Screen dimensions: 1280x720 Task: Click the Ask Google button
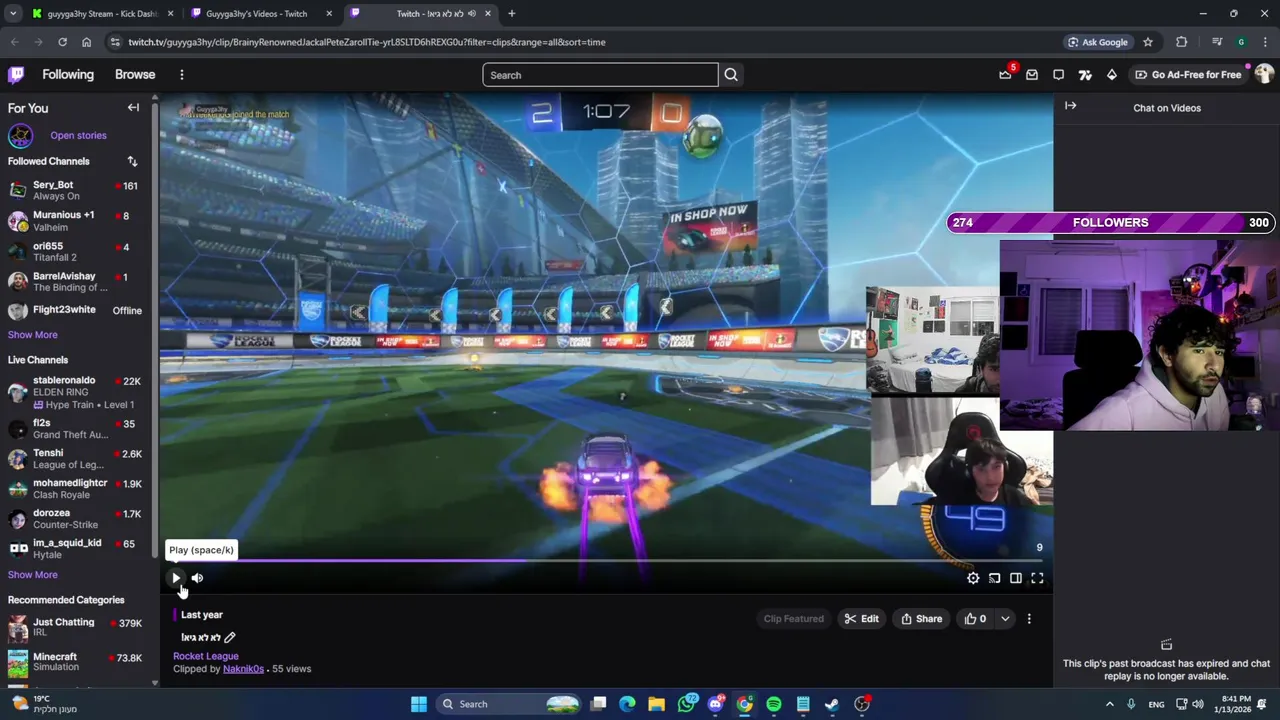(1097, 42)
